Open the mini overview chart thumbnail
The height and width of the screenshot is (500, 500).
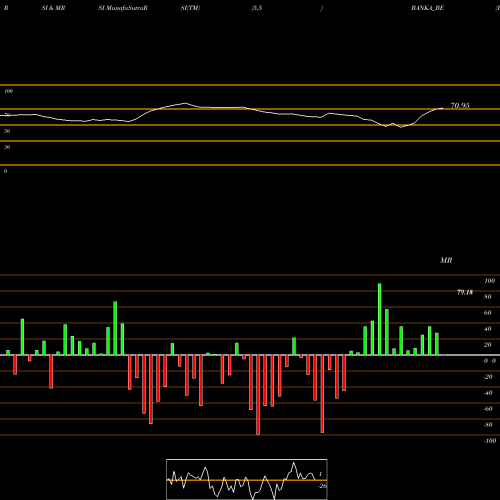coord(247,479)
